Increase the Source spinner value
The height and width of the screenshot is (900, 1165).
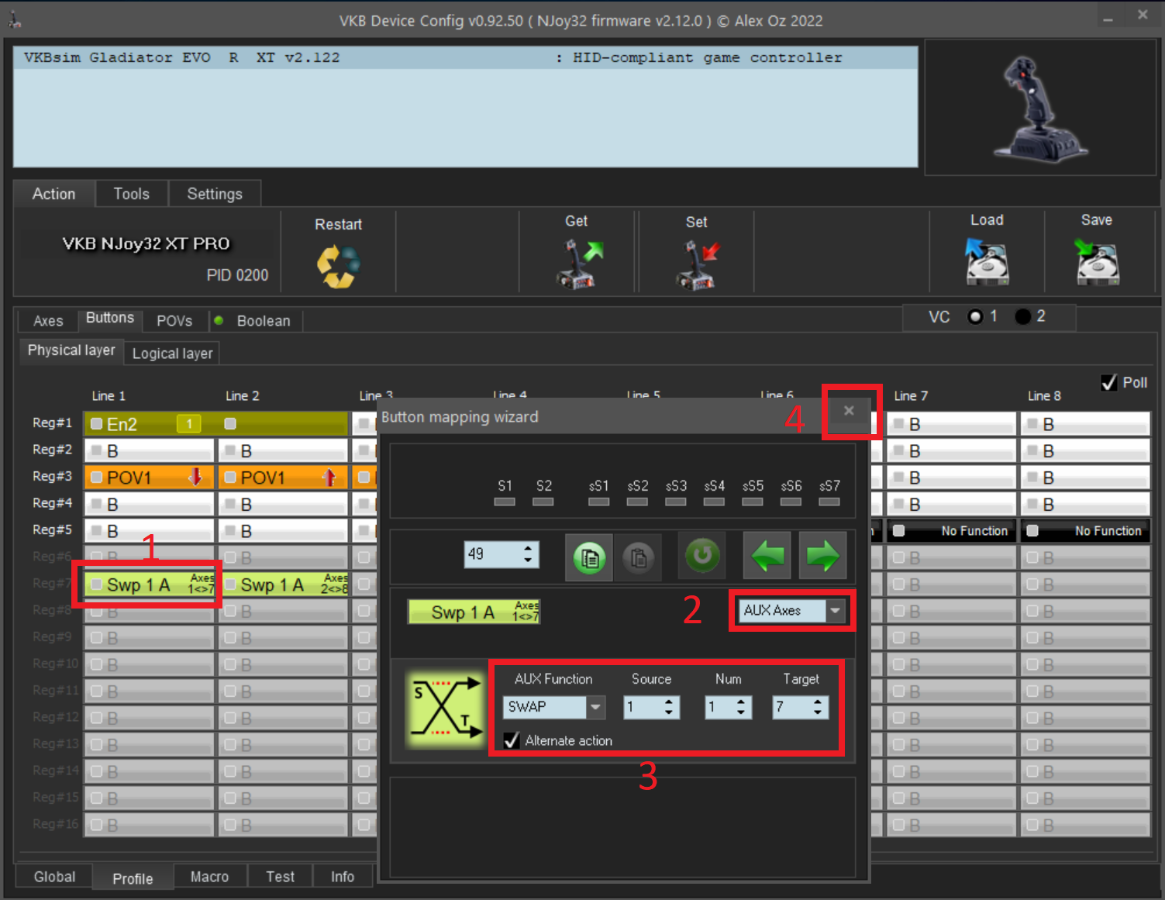(x=669, y=702)
